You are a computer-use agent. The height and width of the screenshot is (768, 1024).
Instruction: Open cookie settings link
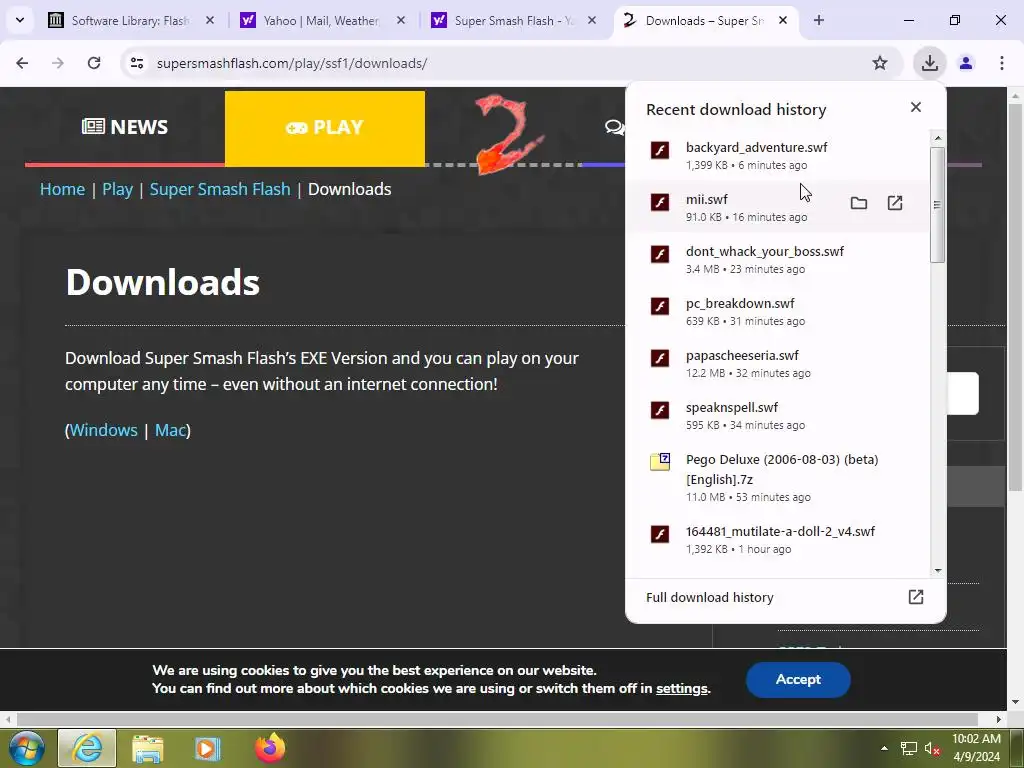682,688
